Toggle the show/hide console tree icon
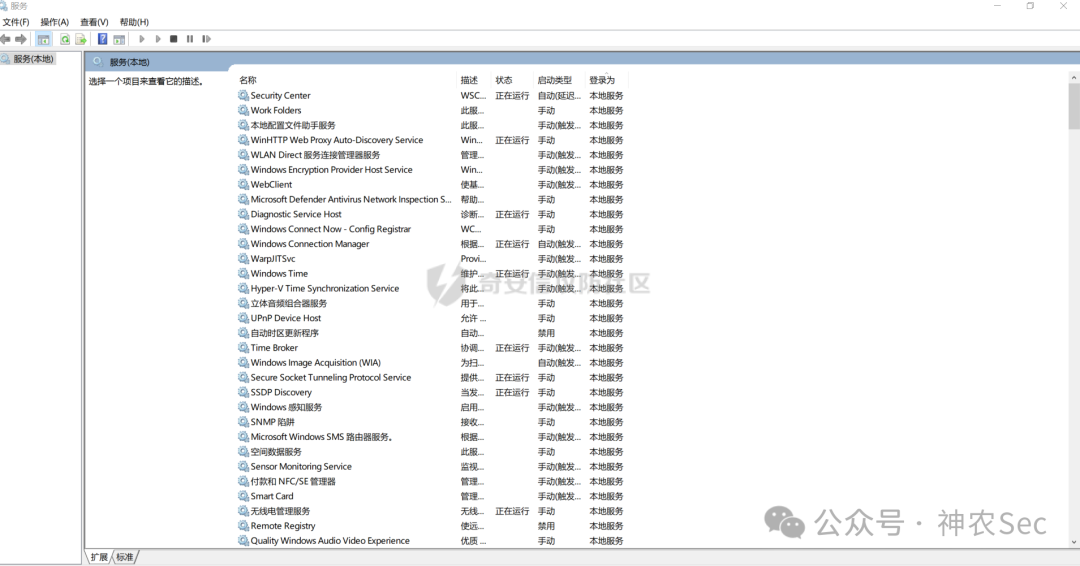The width and height of the screenshot is (1080, 566). [43, 39]
